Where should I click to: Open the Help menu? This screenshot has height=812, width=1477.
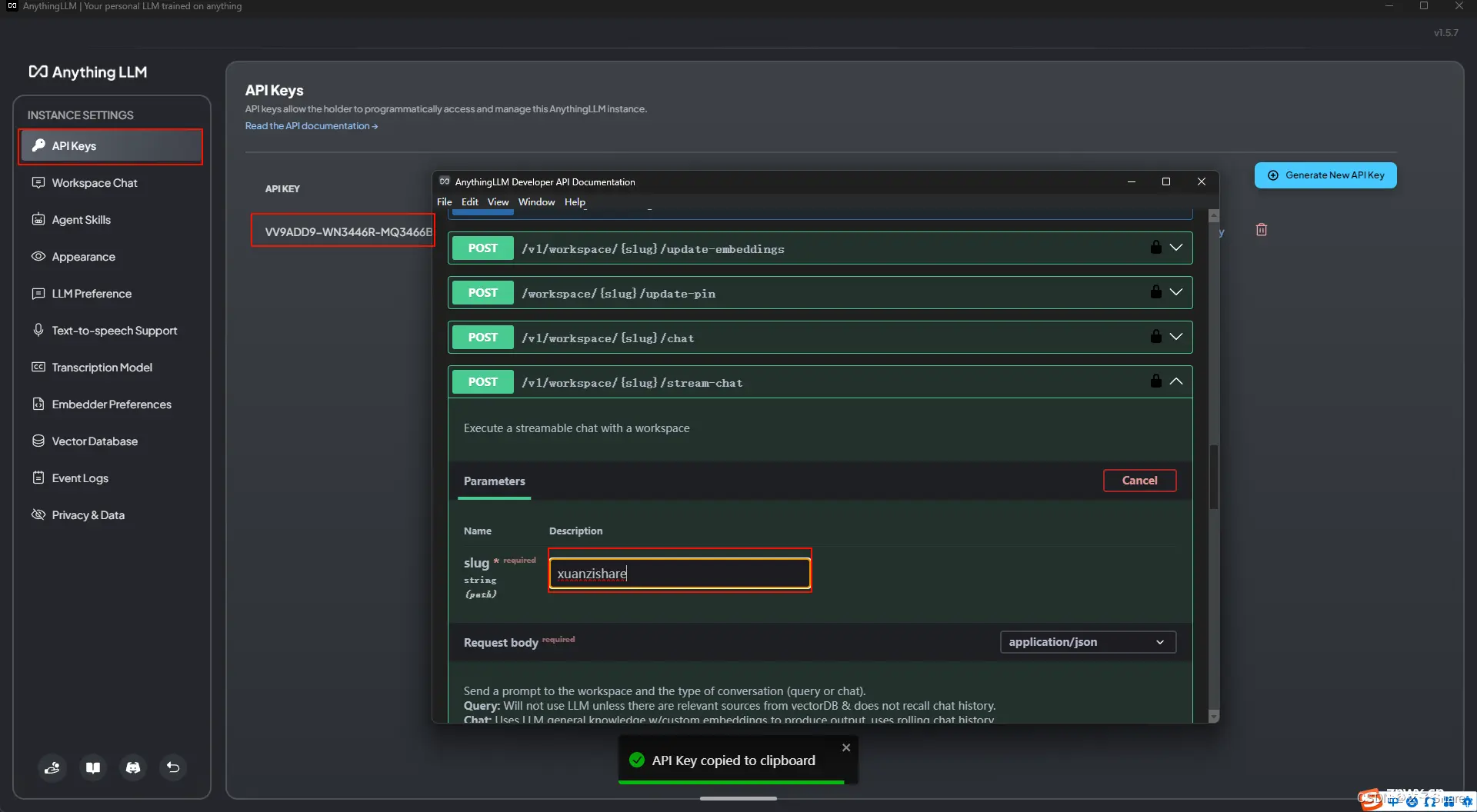pos(575,202)
